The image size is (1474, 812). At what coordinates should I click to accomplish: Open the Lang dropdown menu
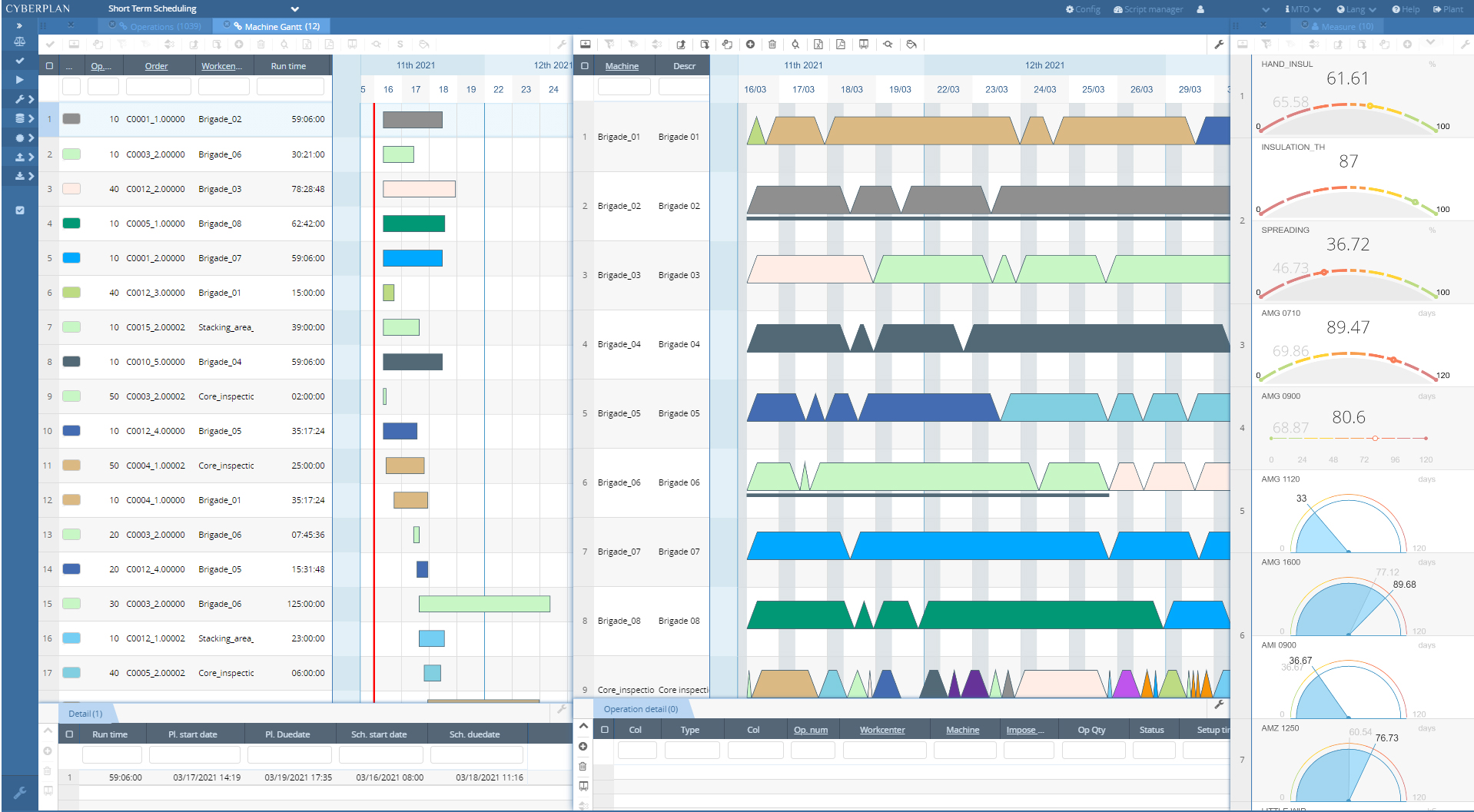pyautogui.click(x=1356, y=9)
